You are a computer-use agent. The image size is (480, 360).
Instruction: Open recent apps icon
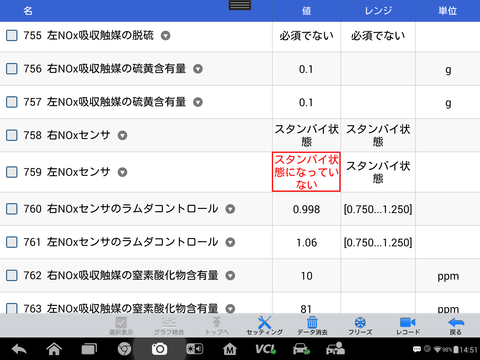(x=89, y=349)
